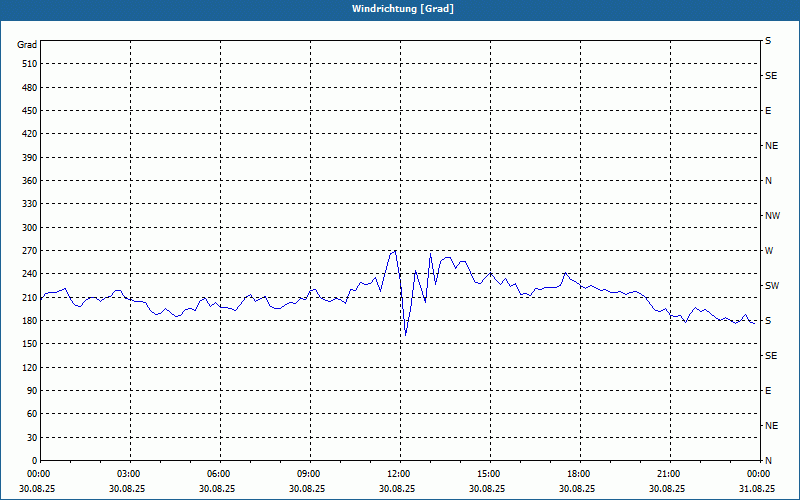Image resolution: width=800 pixels, height=500 pixels.
Task: Select the 18:00 time axis label
Action: coord(580,474)
